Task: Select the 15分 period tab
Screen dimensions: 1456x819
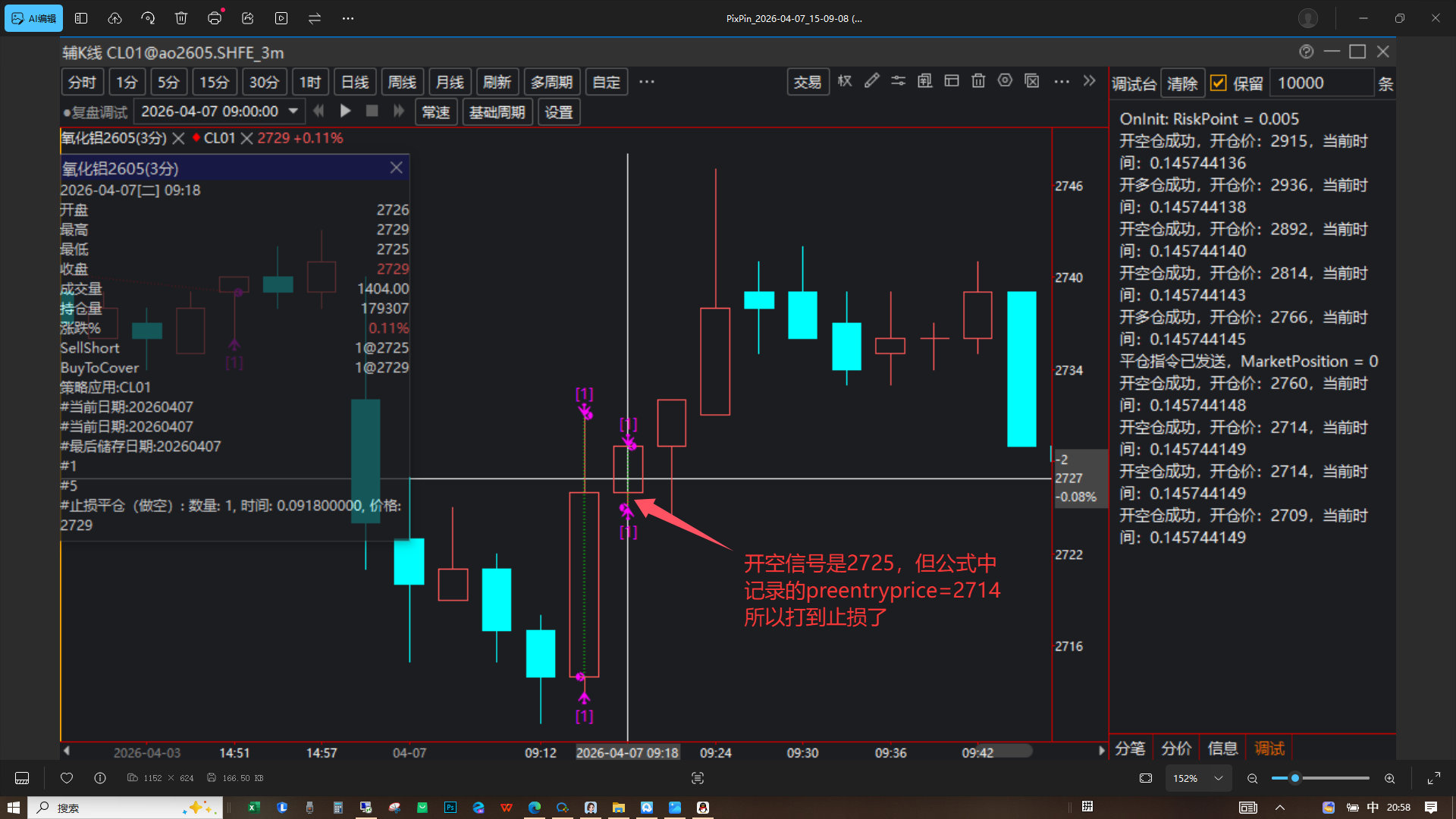Action: coord(214,82)
